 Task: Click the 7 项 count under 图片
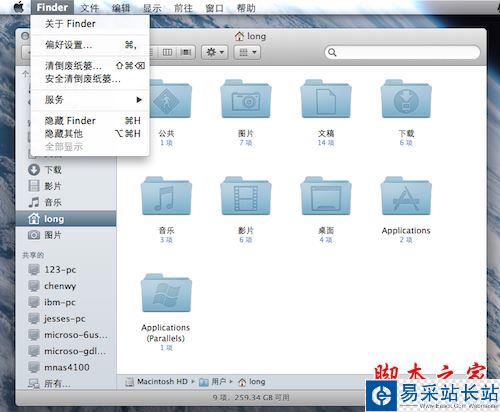(246, 143)
